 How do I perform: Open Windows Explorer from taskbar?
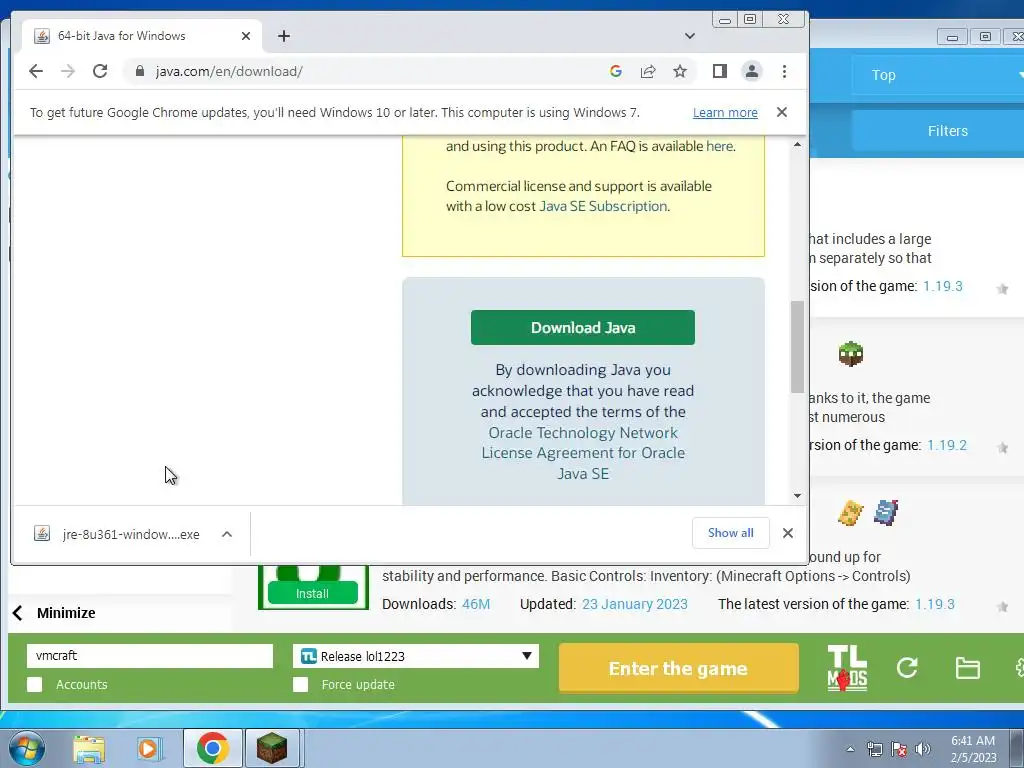tap(89, 748)
